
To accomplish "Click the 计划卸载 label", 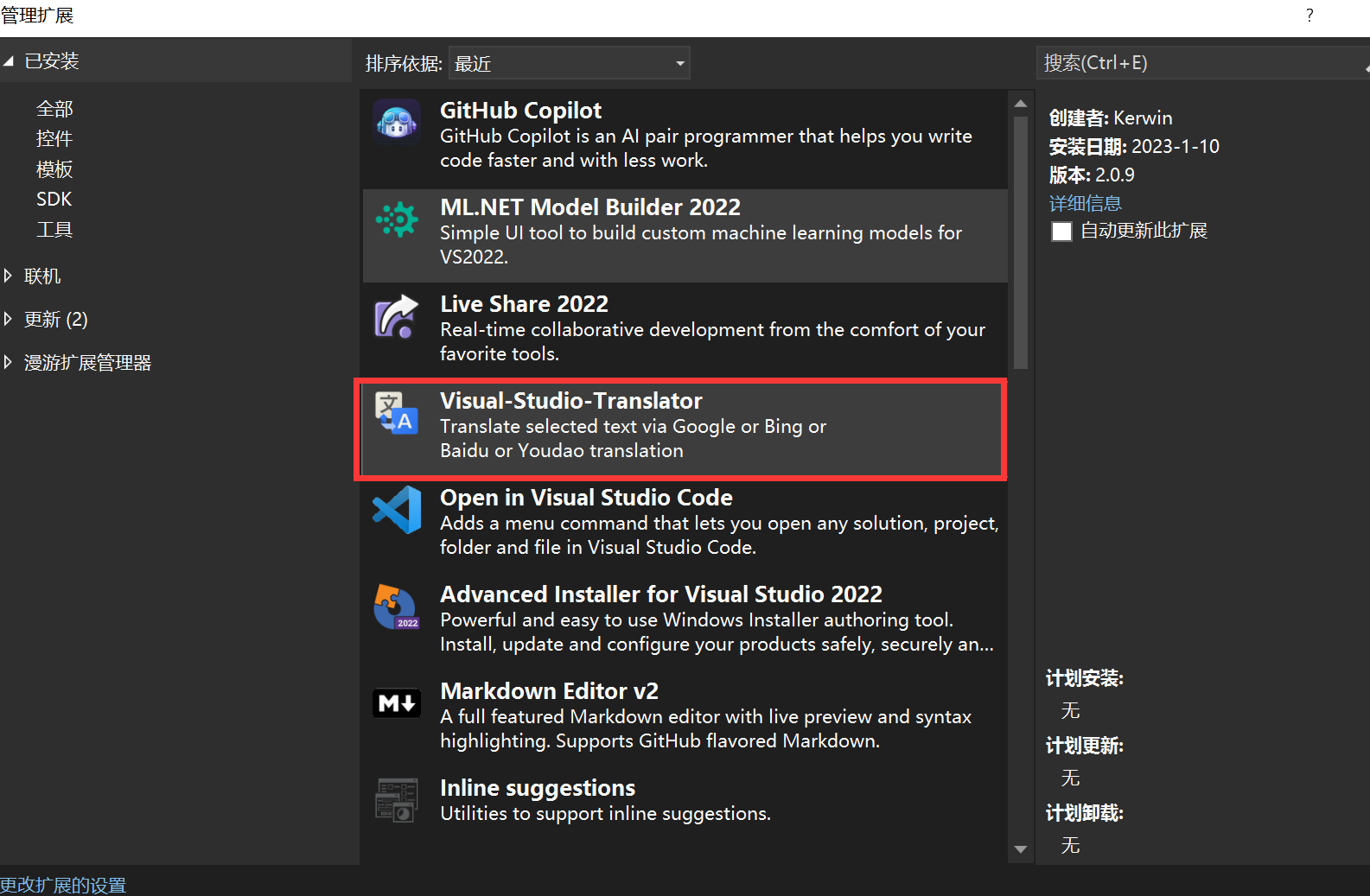I will [1085, 814].
